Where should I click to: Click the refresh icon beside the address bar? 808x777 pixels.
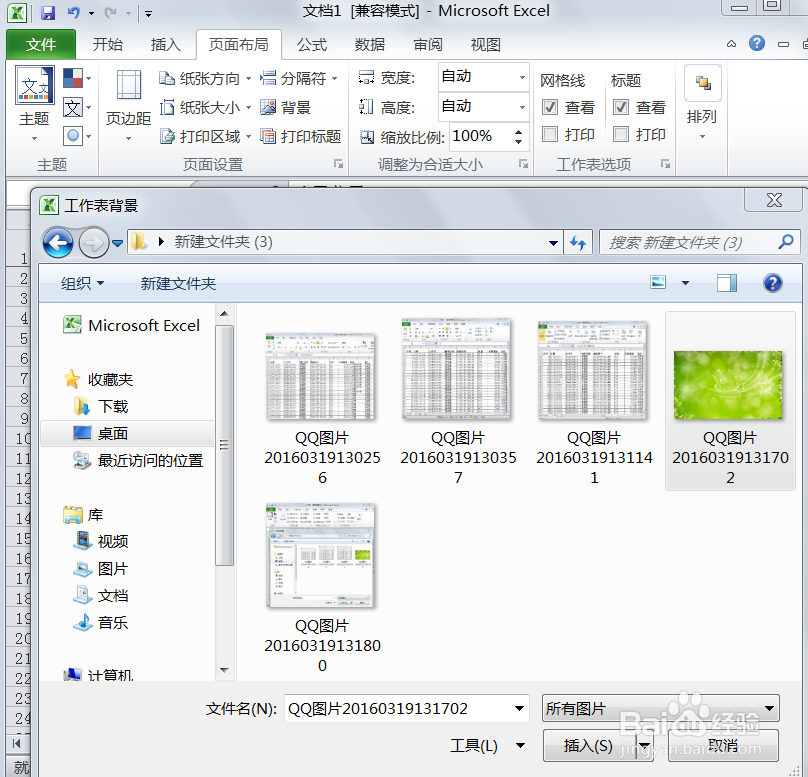coord(578,242)
